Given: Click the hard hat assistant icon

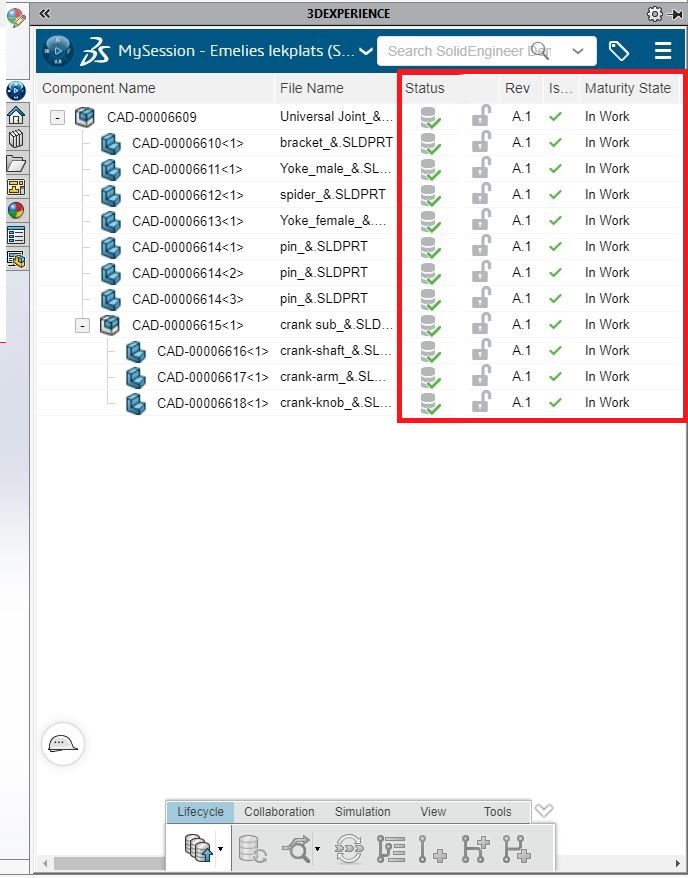Looking at the screenshot, I should [x=63, y=744].
